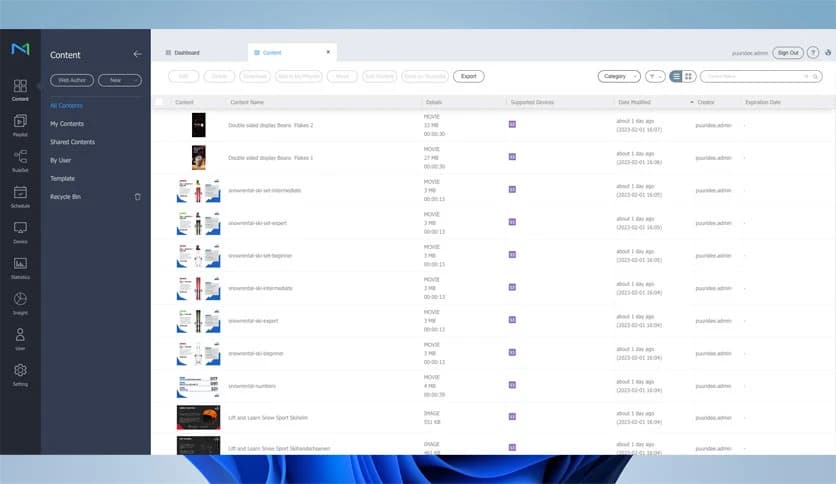This screenshot has height=484, width=836.
Task: Tick the select-all checkbox in table header
Action: [x=159, y=102]
